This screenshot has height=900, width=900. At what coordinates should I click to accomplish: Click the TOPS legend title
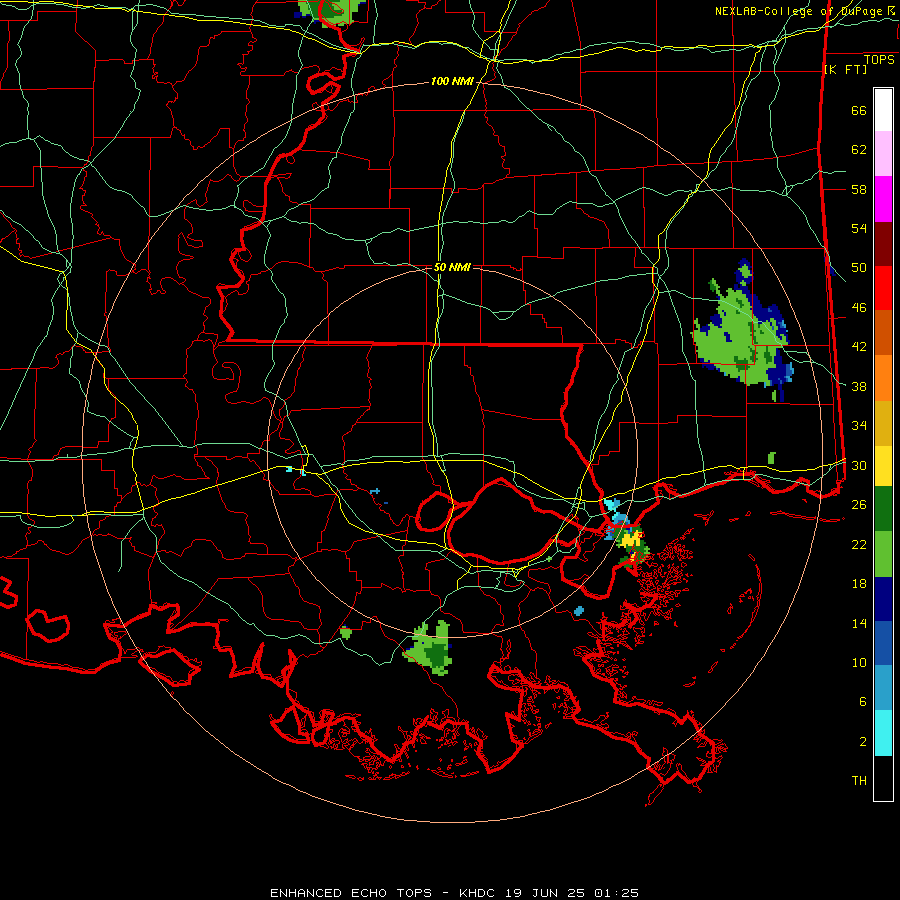coord(879,60)
